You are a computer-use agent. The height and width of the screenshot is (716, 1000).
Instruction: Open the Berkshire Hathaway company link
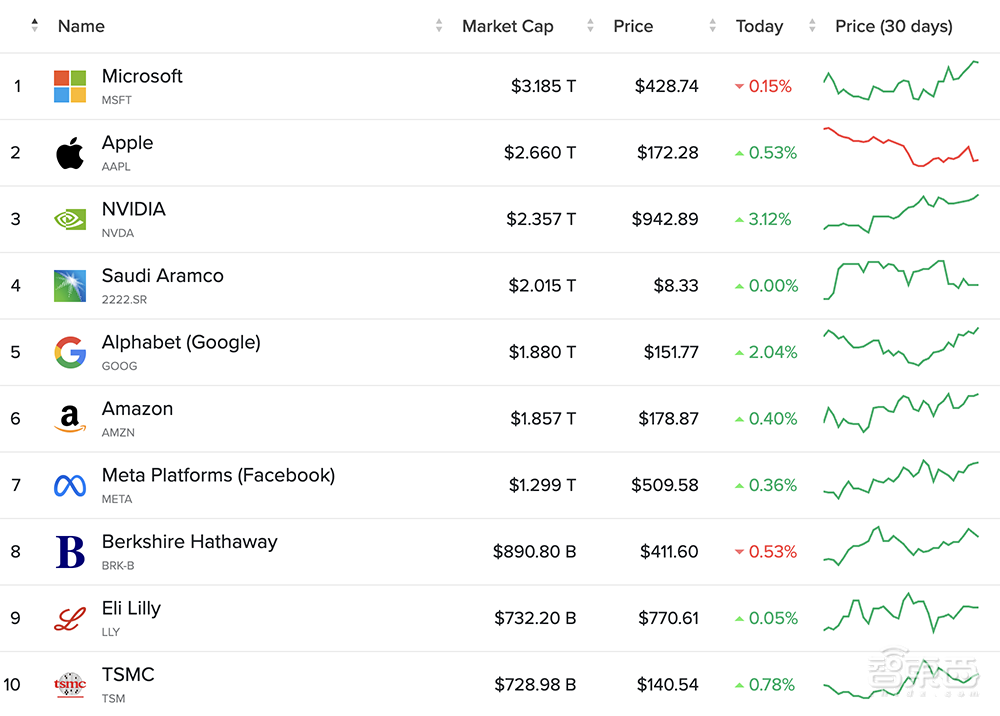(x=189, y=542)
